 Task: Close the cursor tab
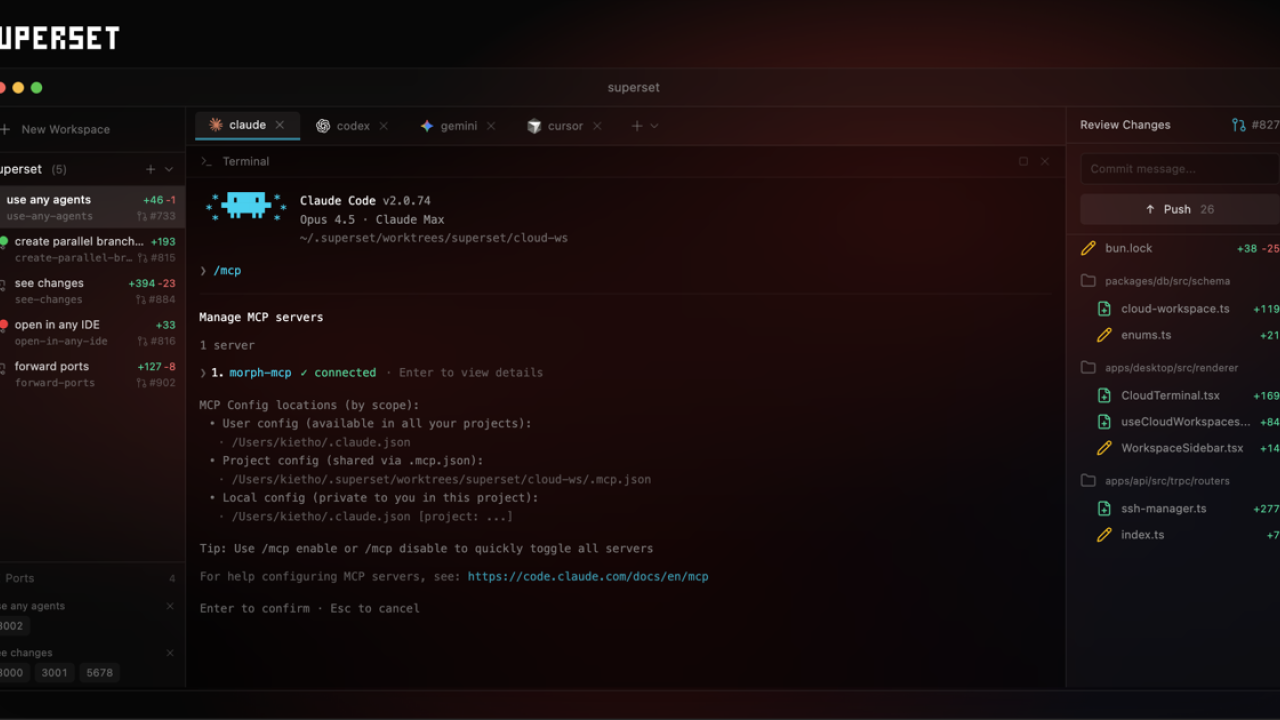597,126
